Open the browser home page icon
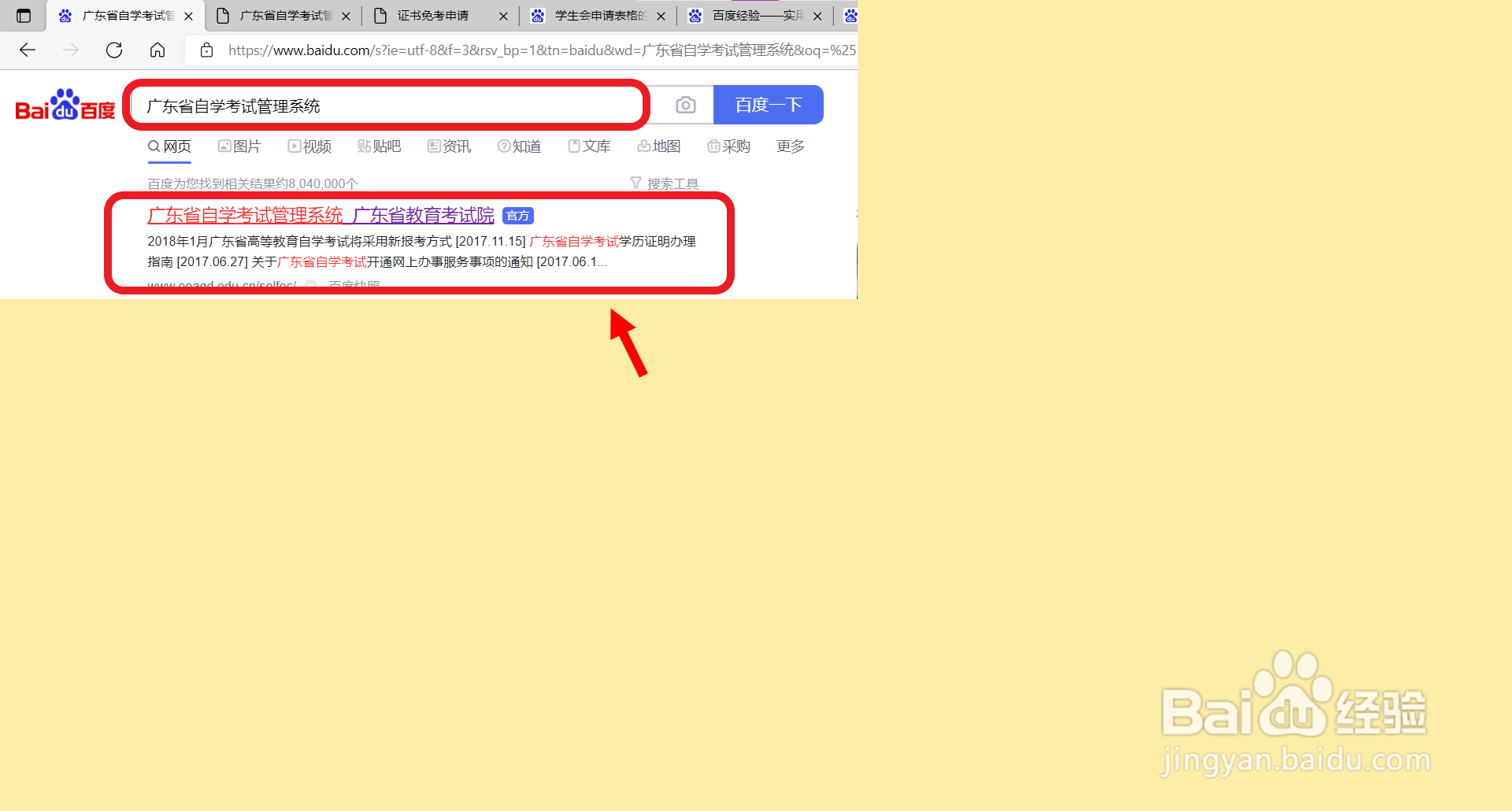The height and width of the screenshot is (811, 1512). tap(157, 50)
